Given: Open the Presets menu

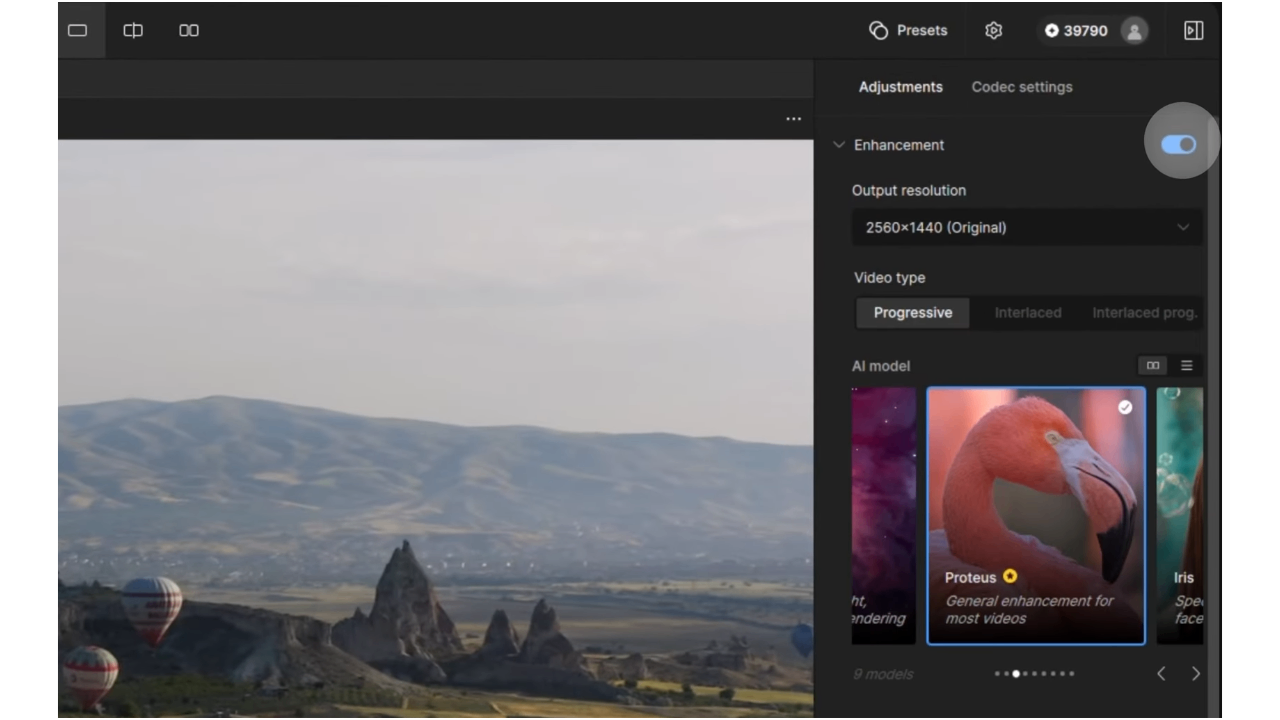Looking at the screenshot, I should click(908, 30).
